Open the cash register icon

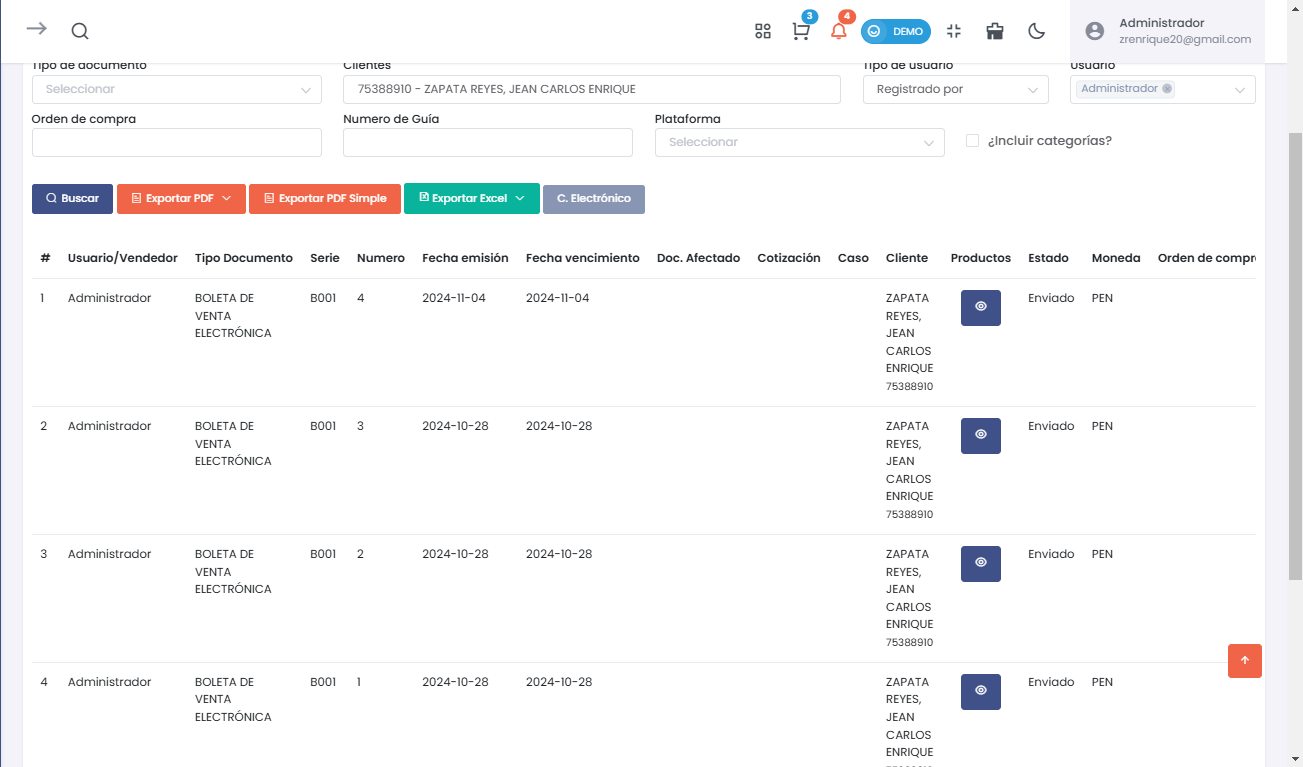(x=995, y=31)
